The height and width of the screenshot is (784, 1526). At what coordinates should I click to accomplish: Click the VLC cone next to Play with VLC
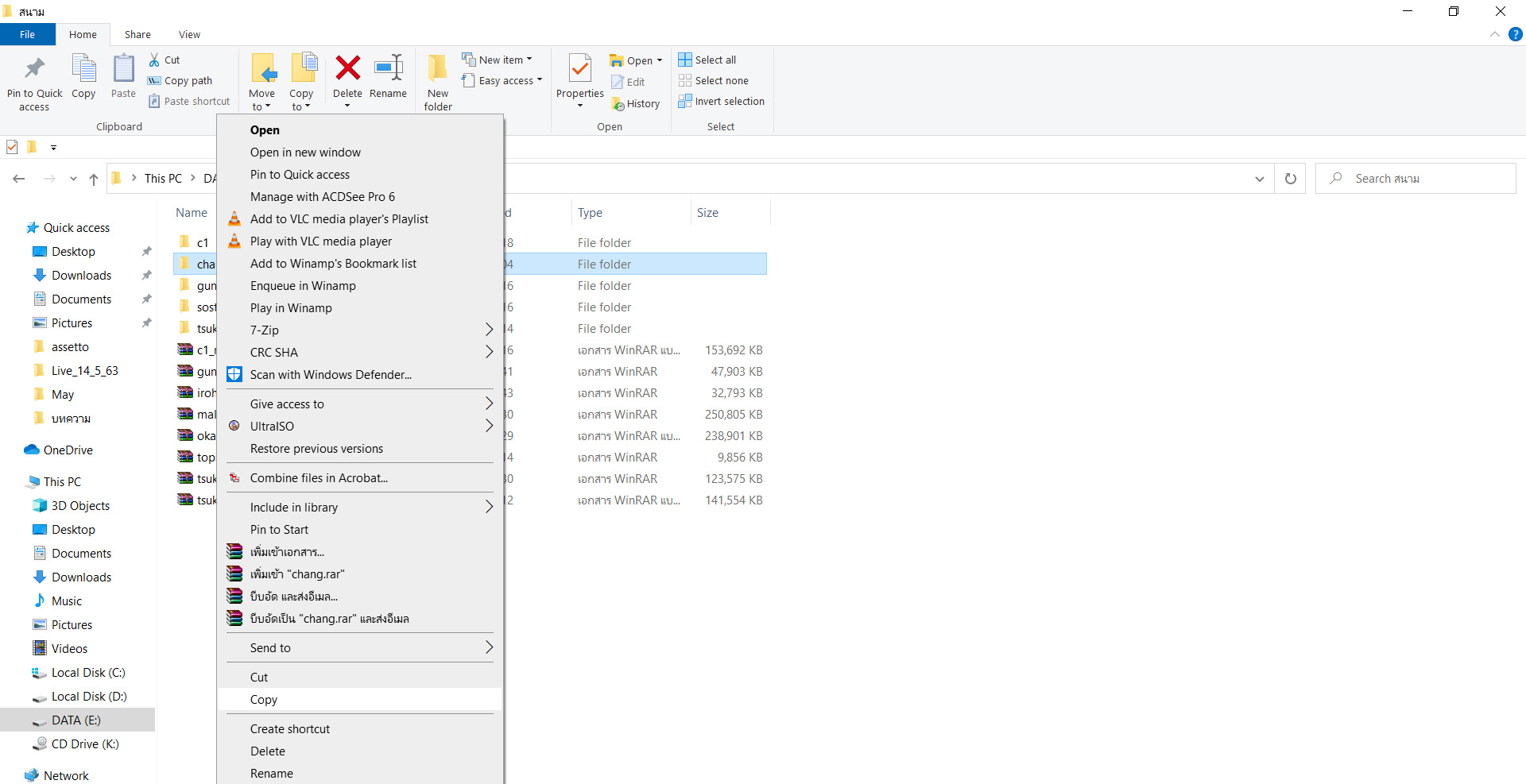tap(234, 241)
